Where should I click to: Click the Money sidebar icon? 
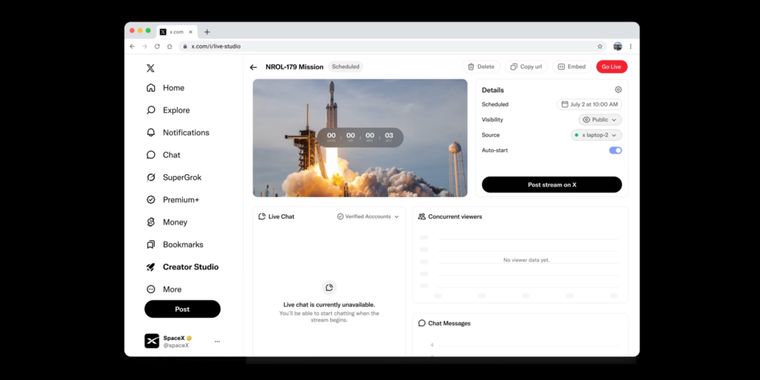pyautogui.click(x=151, y=222)
